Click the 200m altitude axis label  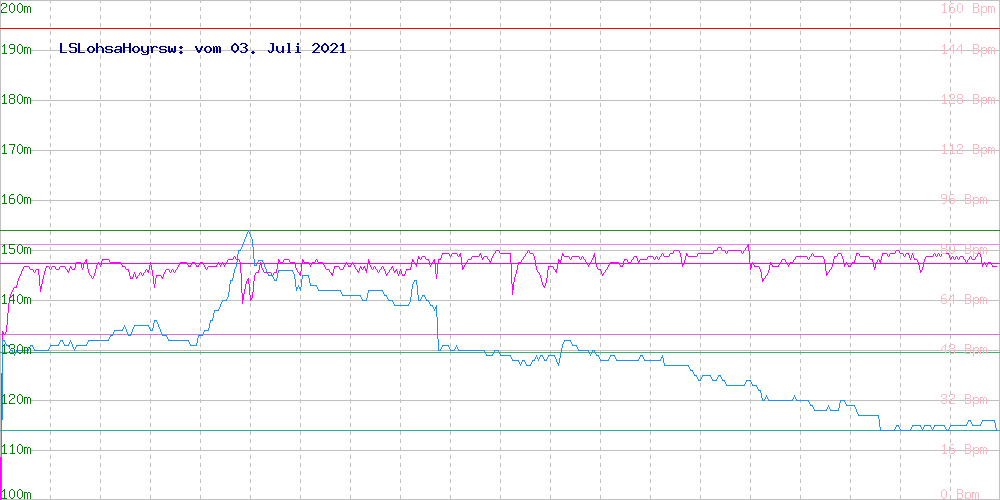(x=17, y=8)
